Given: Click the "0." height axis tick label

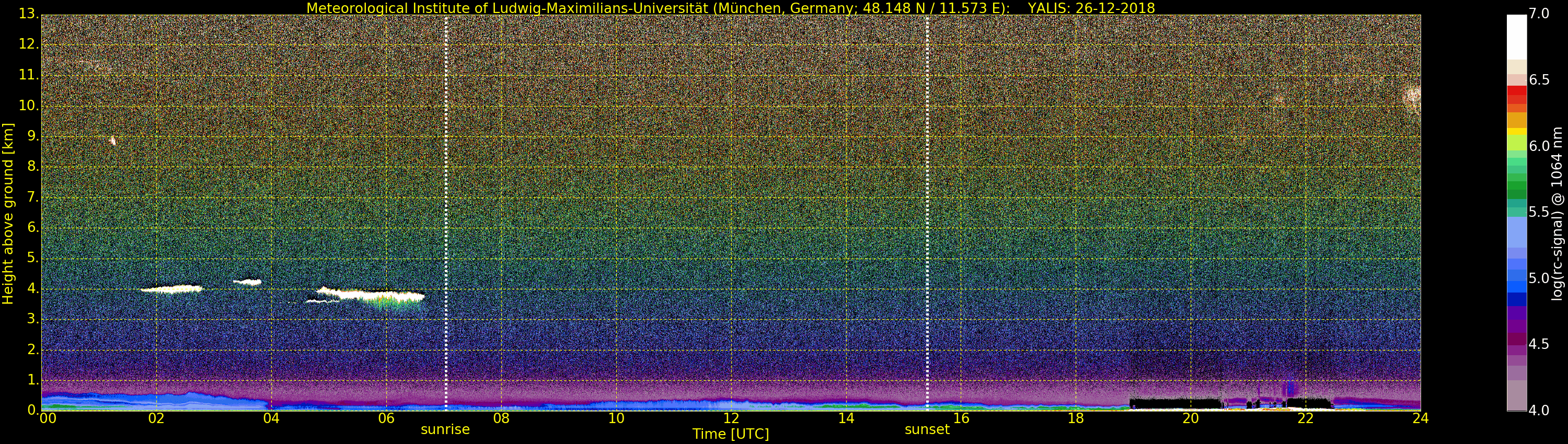Looking at the screenshot, I should (x=33, y=410).
